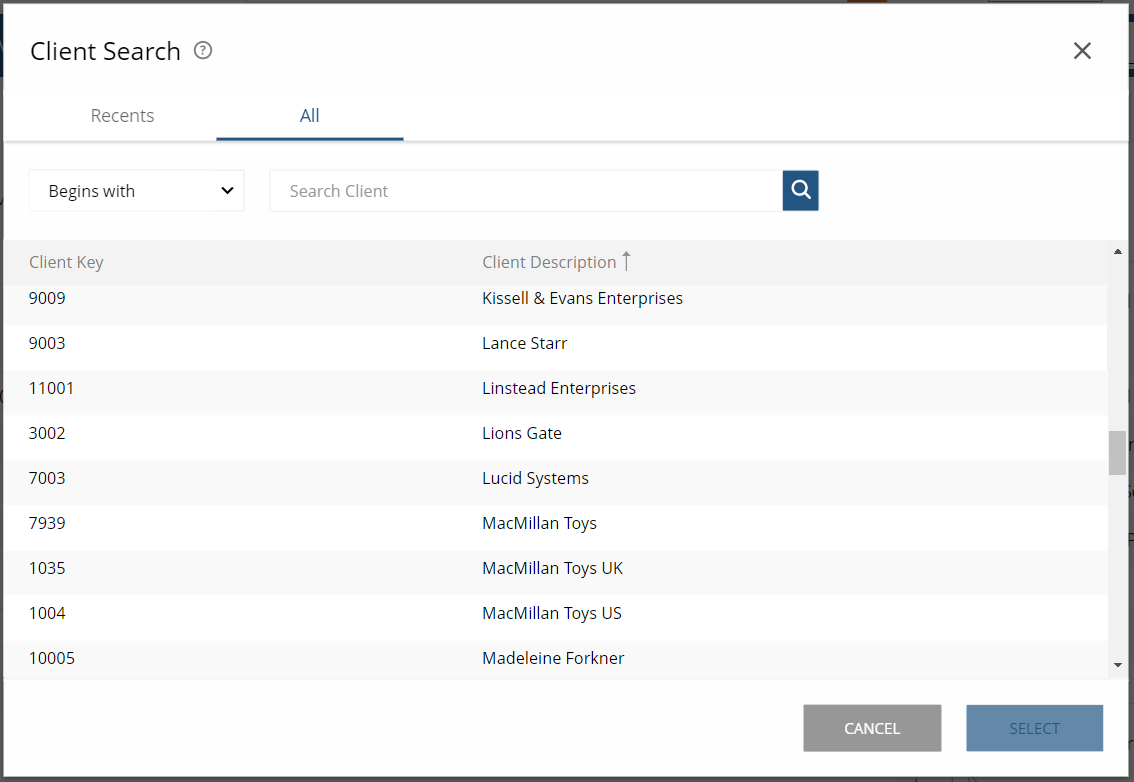Open MacMillan Toys UK record
Screen dimensions: 1134x782
pos(553,567)
